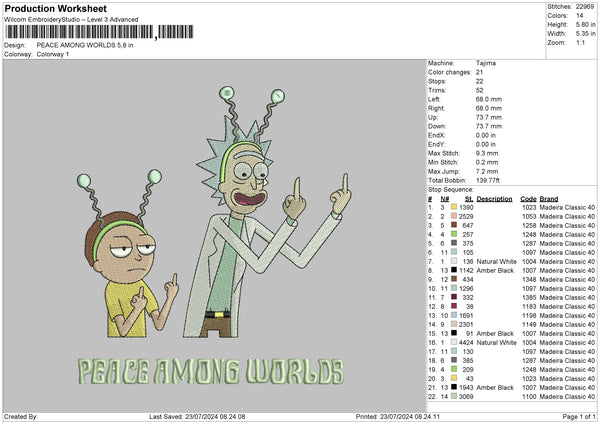Click the Width value 5.35 in
Image resolution: width=600 pixels, height=424 pixels.
click(586, 34)
